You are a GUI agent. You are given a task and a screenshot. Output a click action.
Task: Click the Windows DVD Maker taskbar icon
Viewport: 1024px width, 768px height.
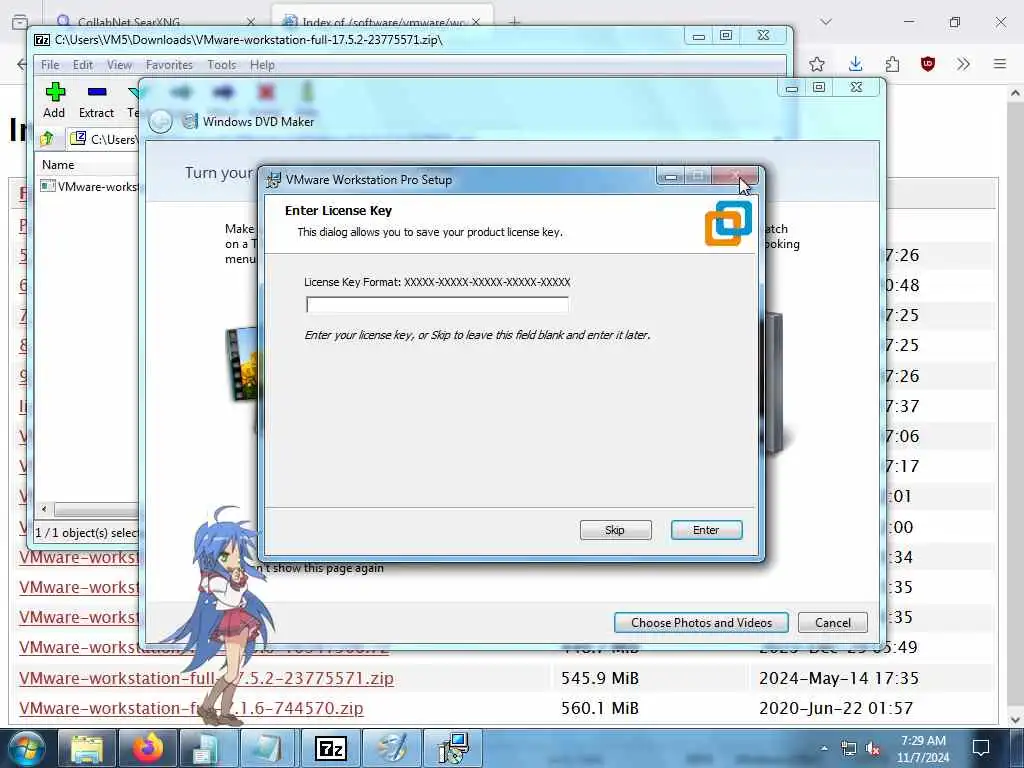391,749
